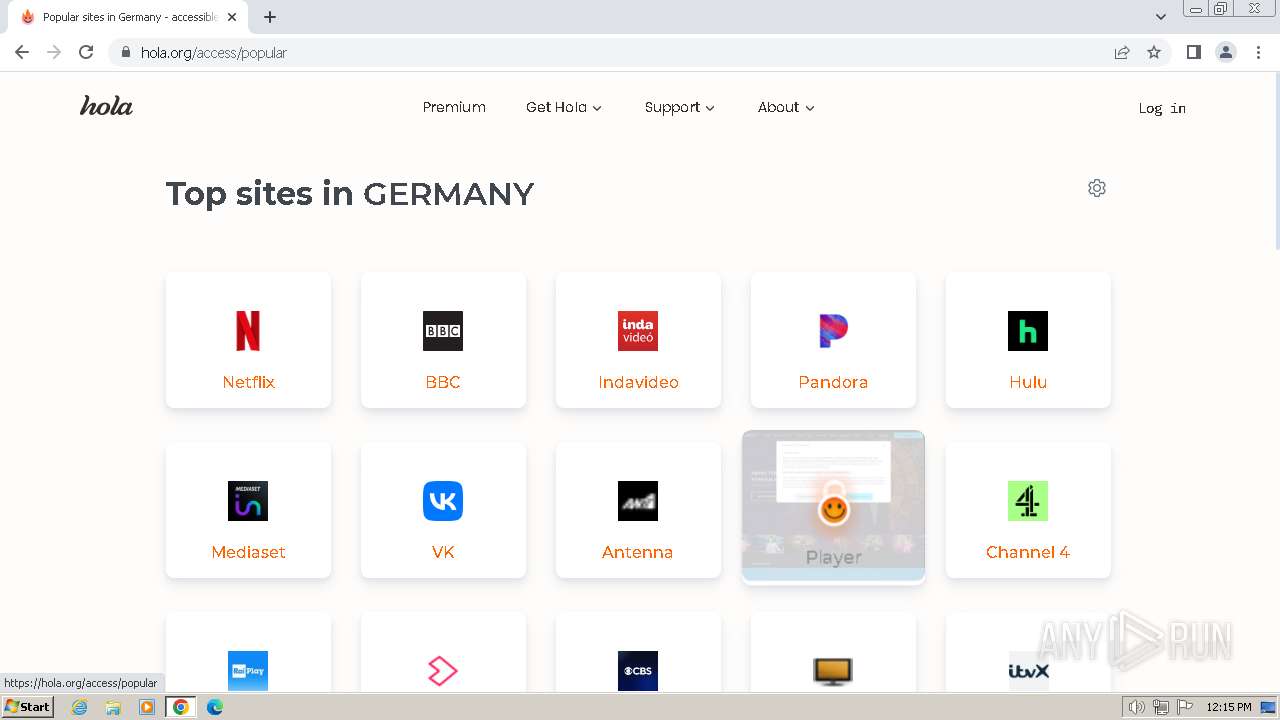Open the Player tile preview thumbnail

pyautogui.click(x=833, y=505)
